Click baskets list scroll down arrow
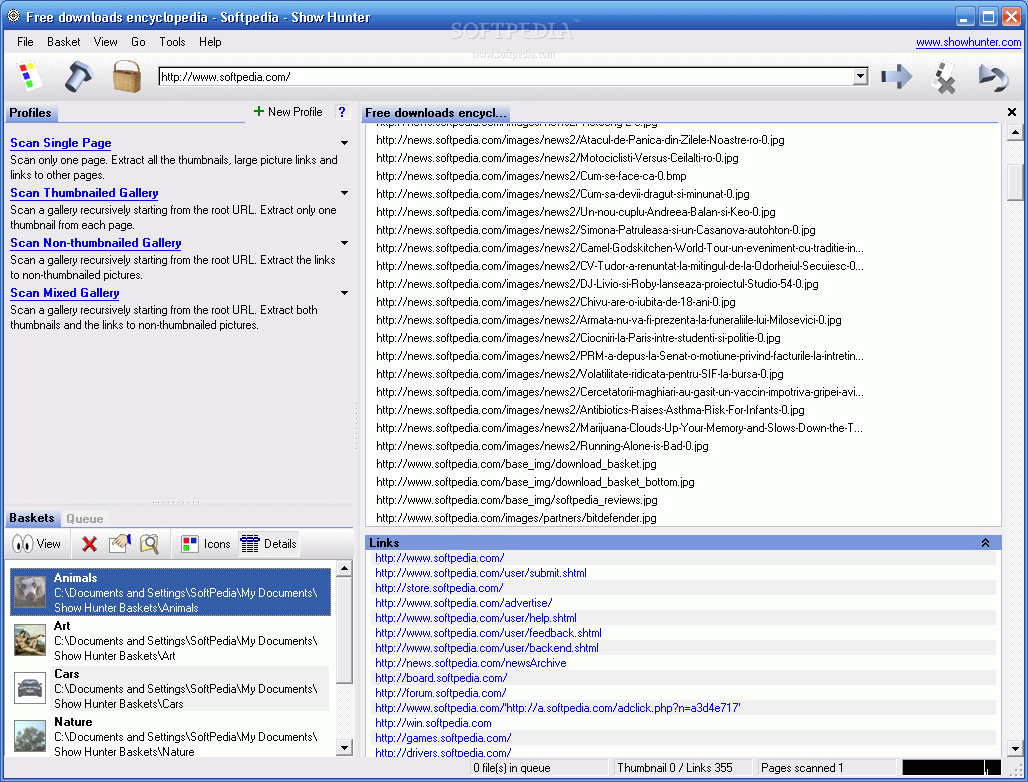 (x=344, y=747)
